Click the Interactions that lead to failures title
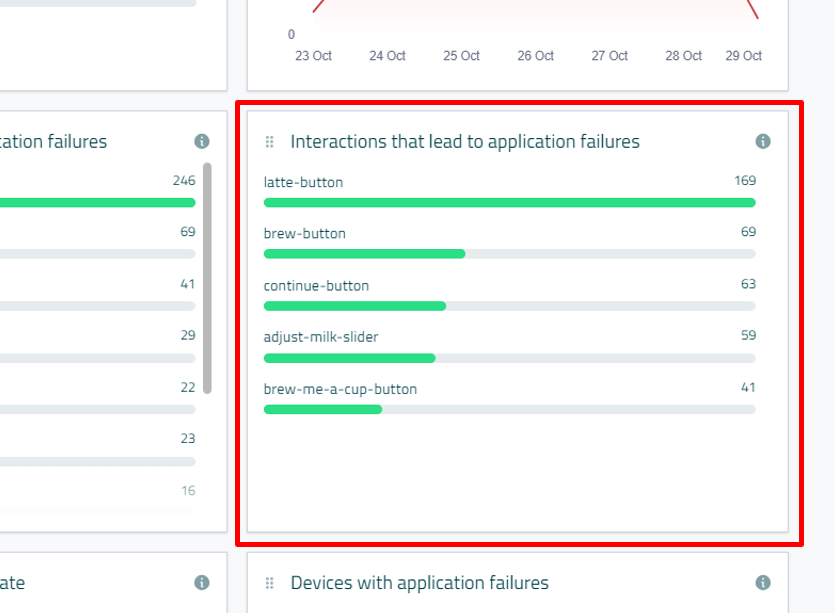The image size is (835, 613). click(465, 142)
